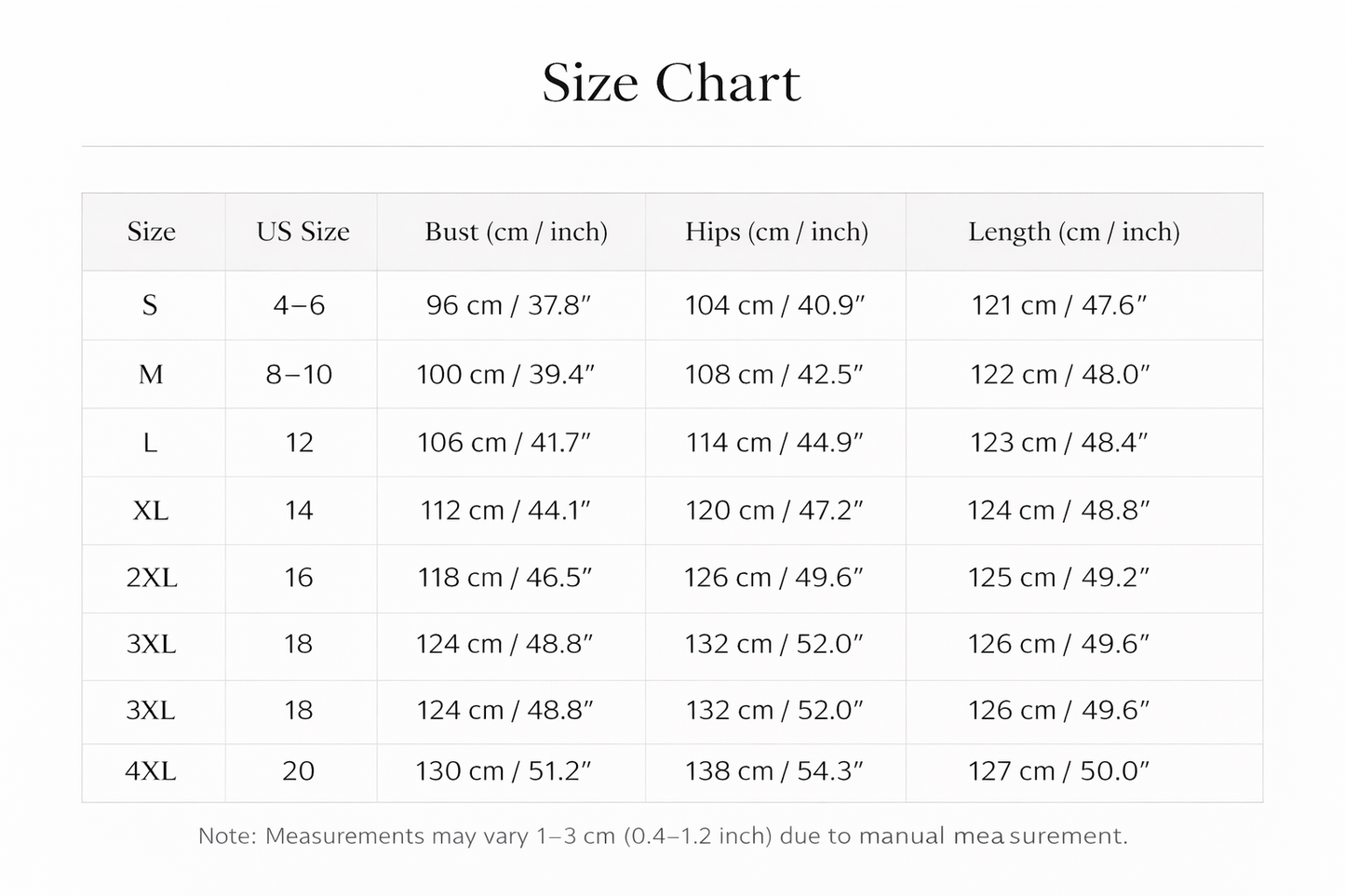Select the US size 20 cell
The width and height of the screenshot is (1345, 896).
coord(298,771)
